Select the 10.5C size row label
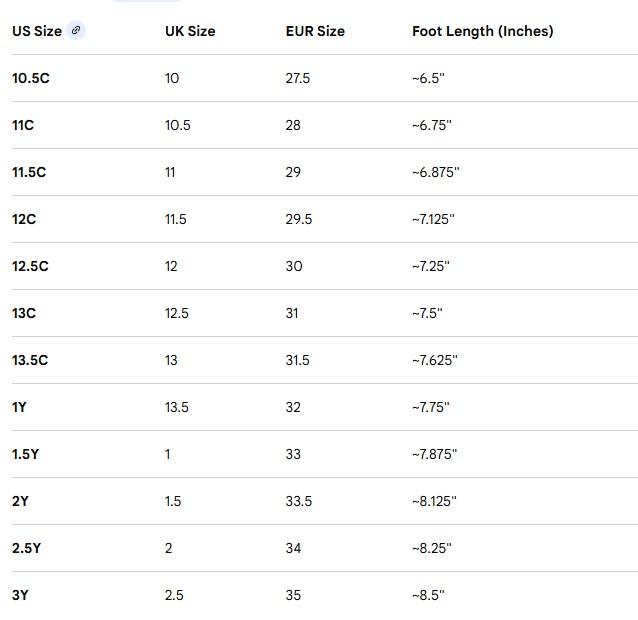Viewport: 638px width, 620px height. [31, 78]
